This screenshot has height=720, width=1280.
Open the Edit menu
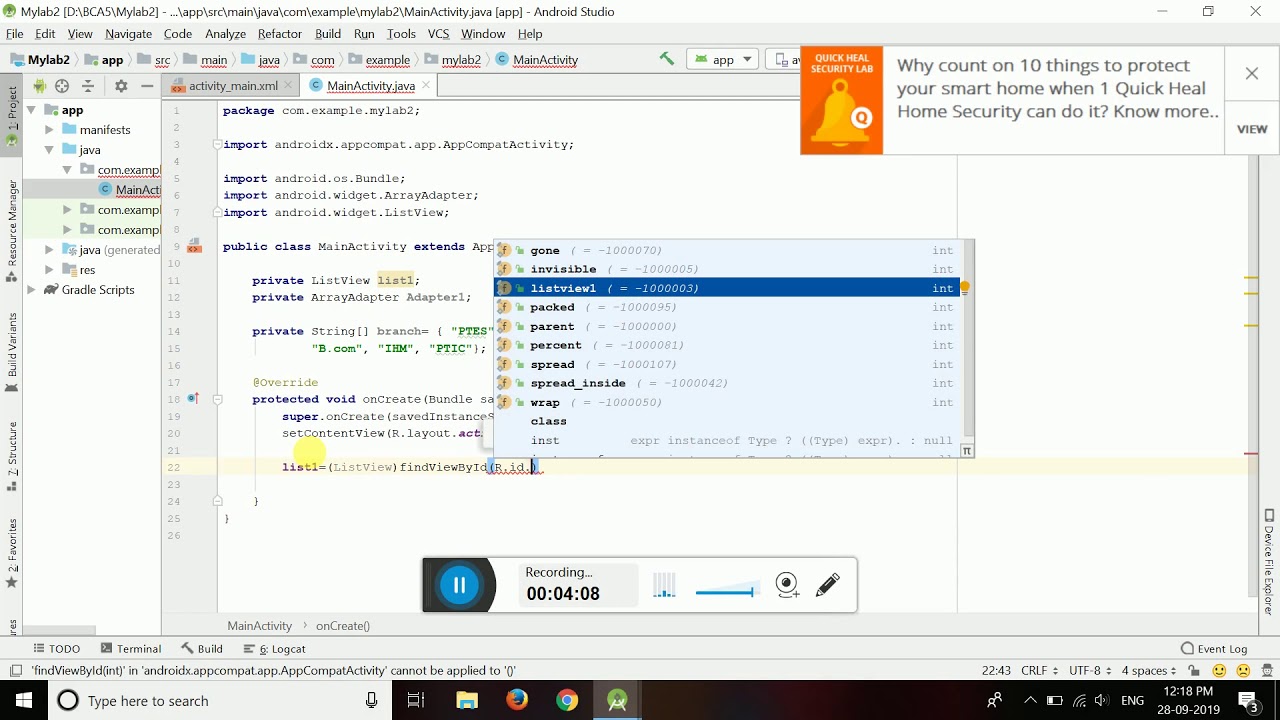[x=45, y=33]
